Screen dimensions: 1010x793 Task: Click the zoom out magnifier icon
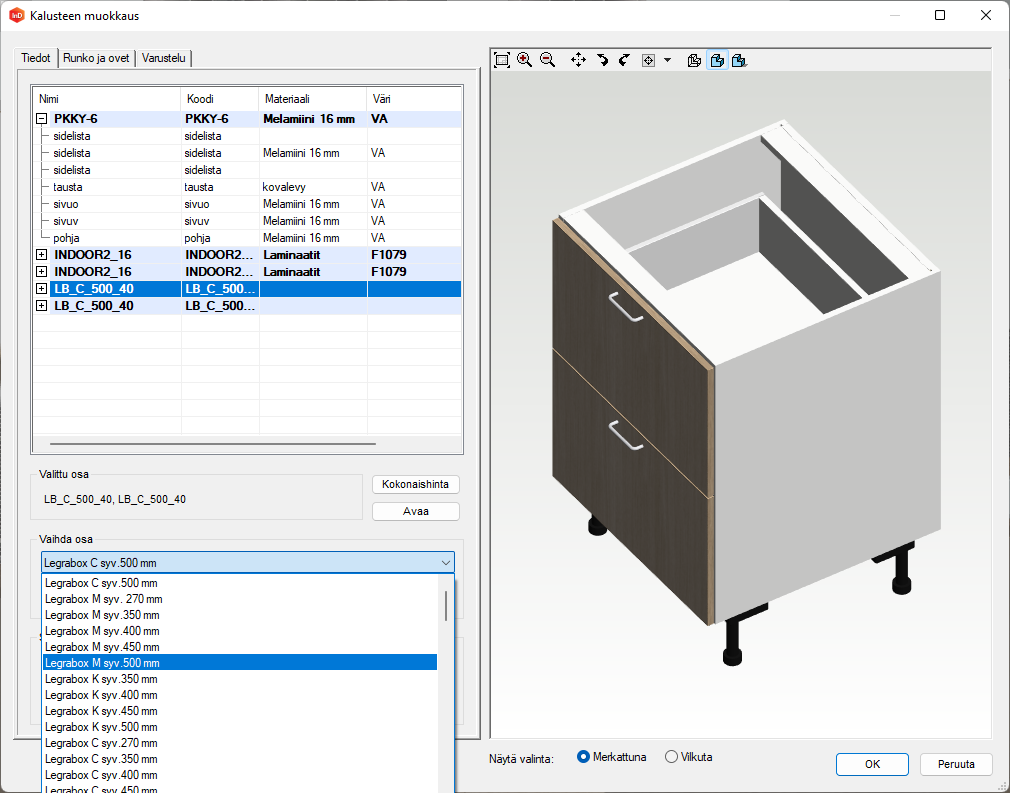click(547, 60)
